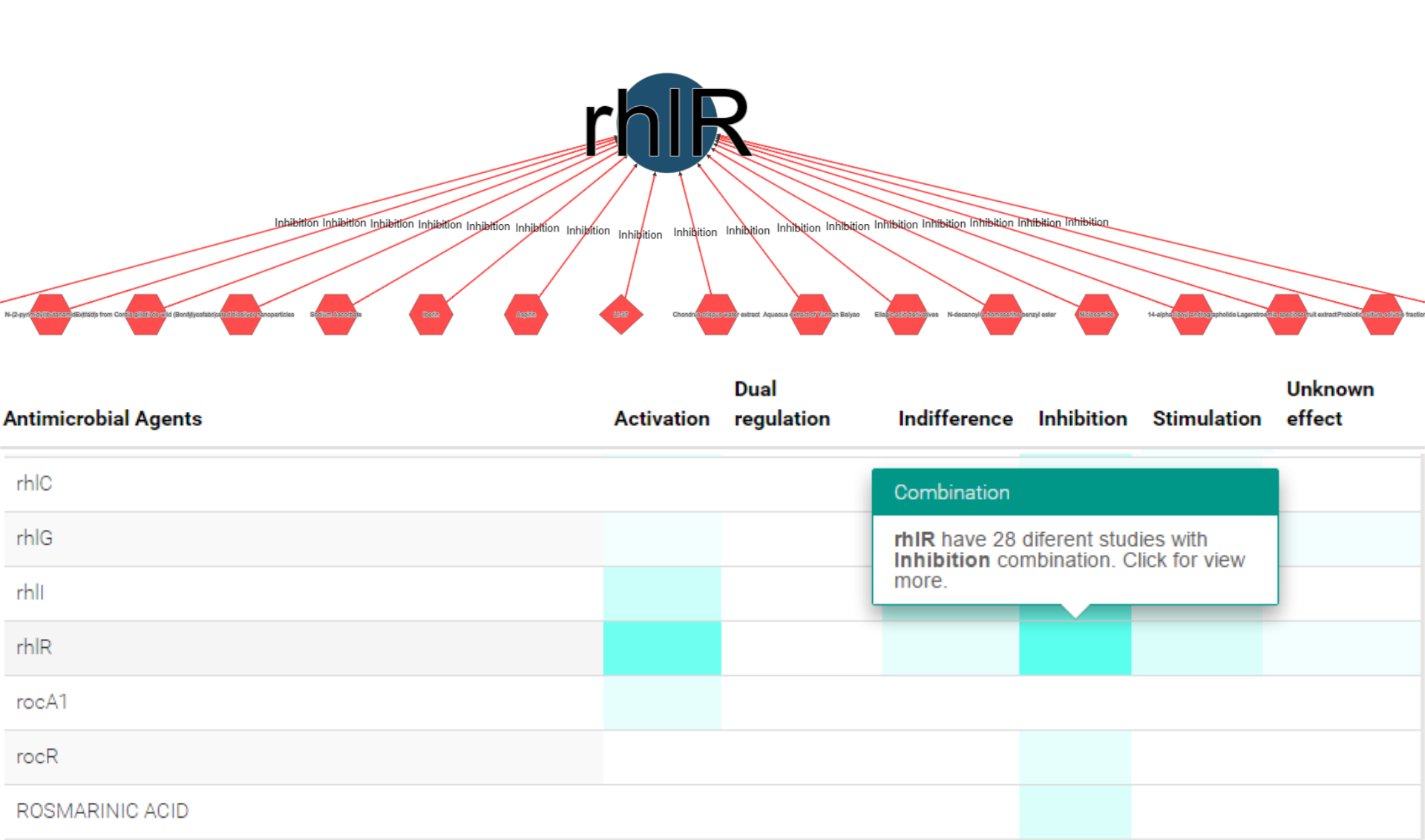Click rhlI Activation heatmap cell
This screenshot has height=840, width=1425.
(x=661, y=593)
